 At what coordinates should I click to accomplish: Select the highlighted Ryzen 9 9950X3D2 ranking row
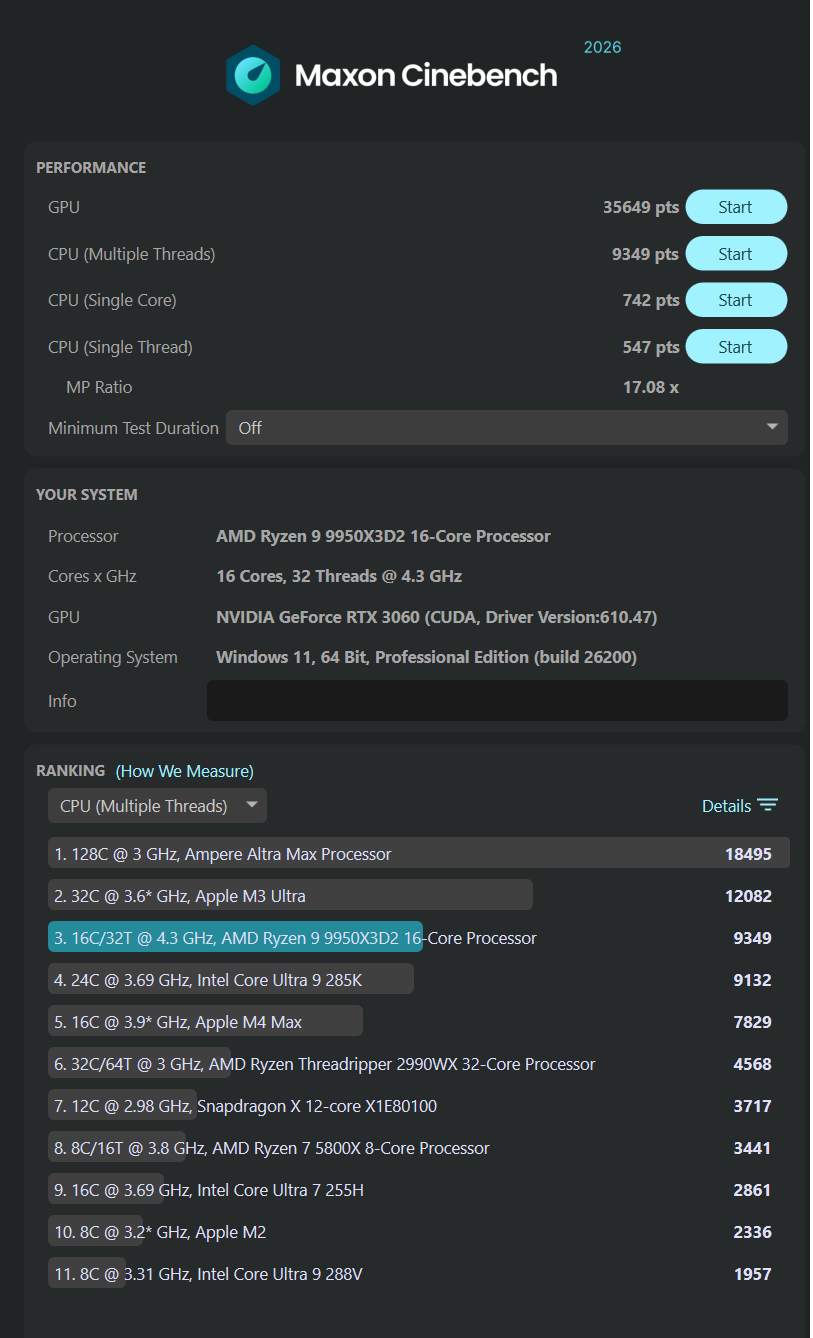pyautogui.click(x=418, y=938)
